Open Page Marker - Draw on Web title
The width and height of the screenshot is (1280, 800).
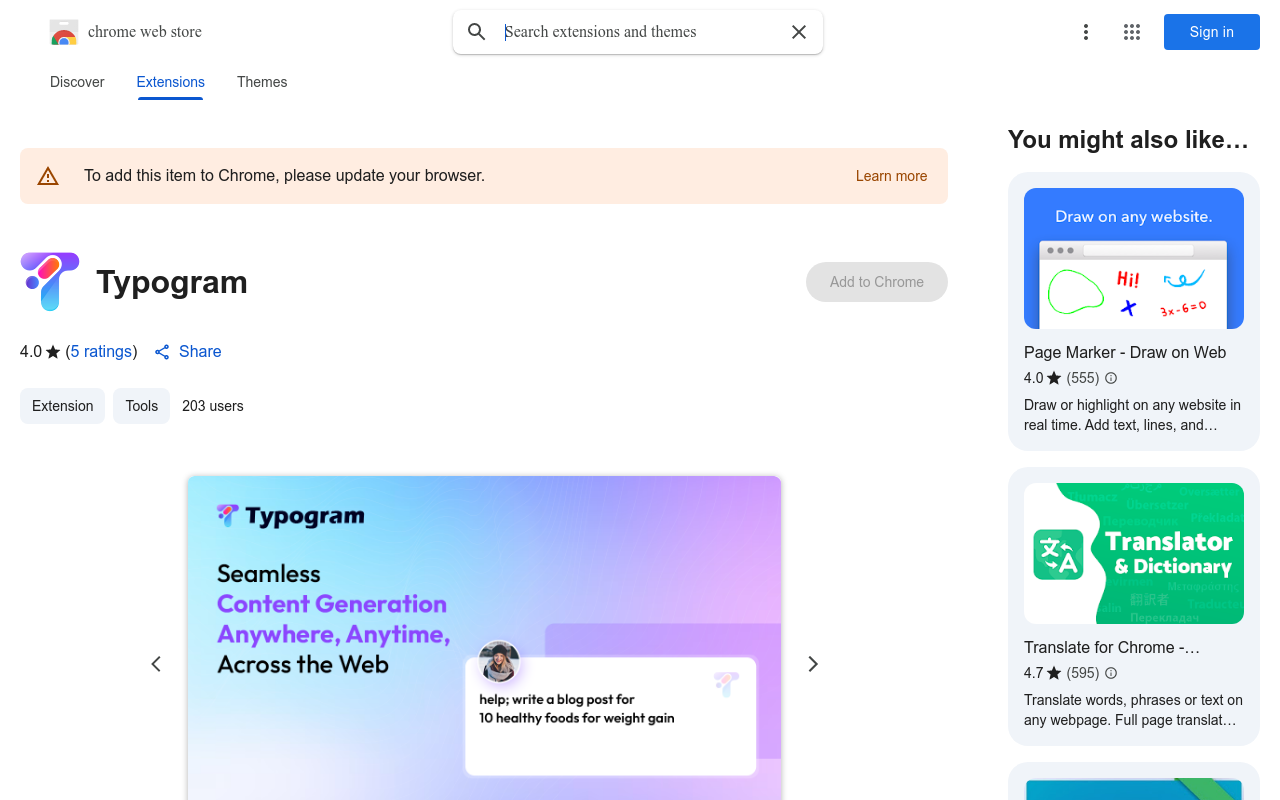pyautogui.click(x=1125, y=352)
